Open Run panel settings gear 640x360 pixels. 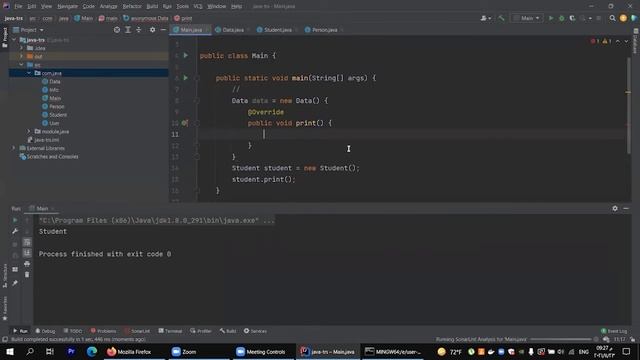tap(615, 208)
